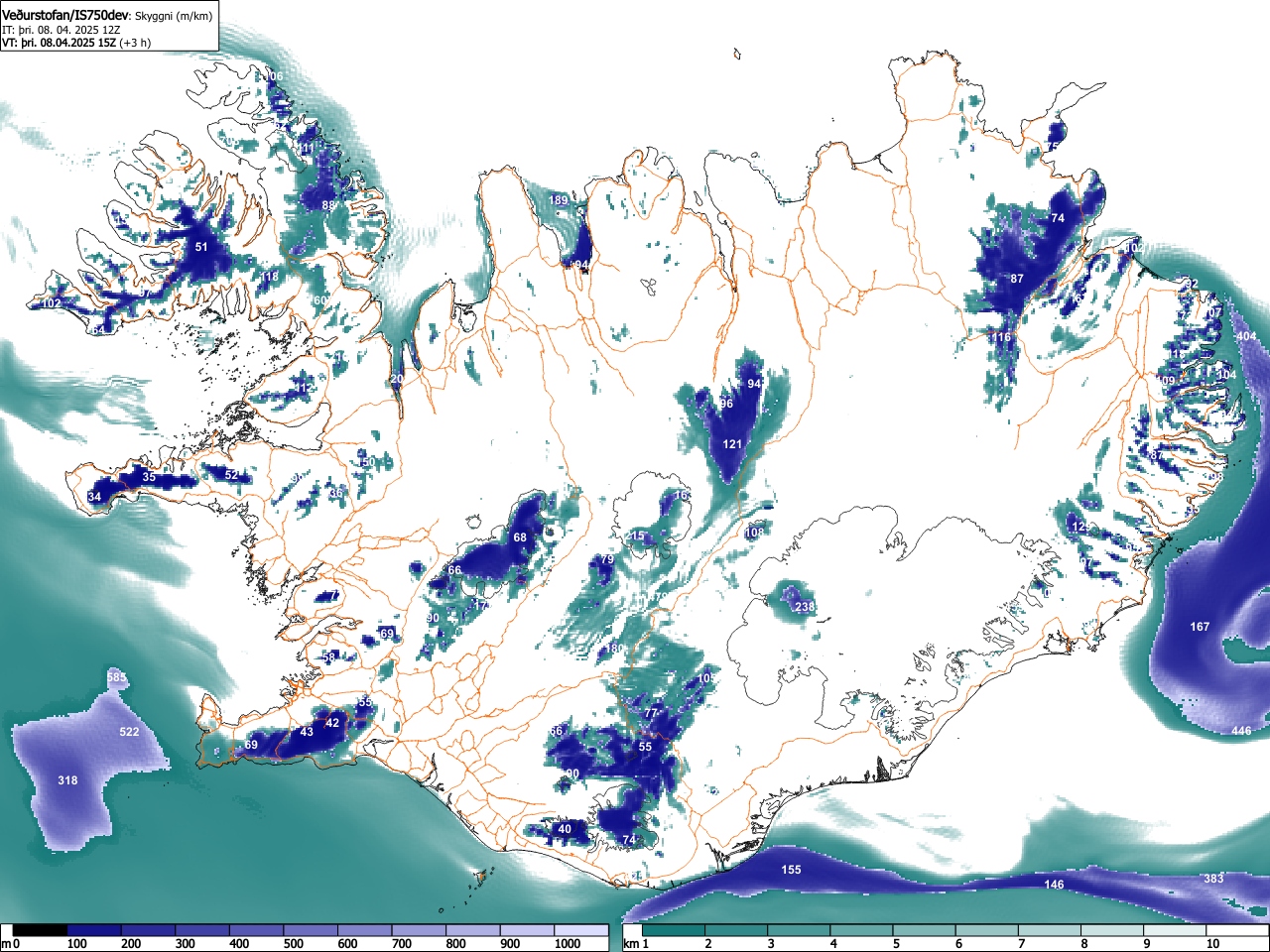
Task: Click the legend label km 1
Action: (x=636, y=944)
